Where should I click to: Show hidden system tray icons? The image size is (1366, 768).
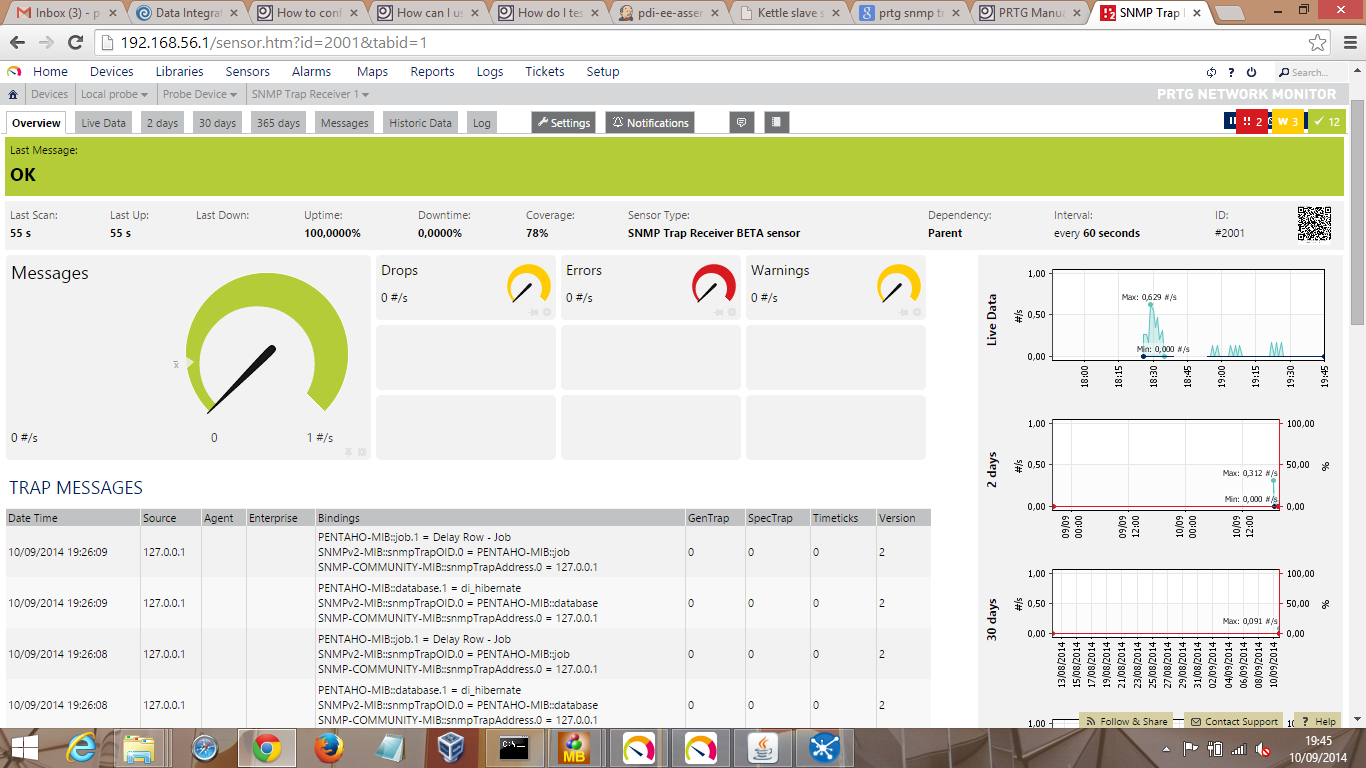tap(1167, 748)
